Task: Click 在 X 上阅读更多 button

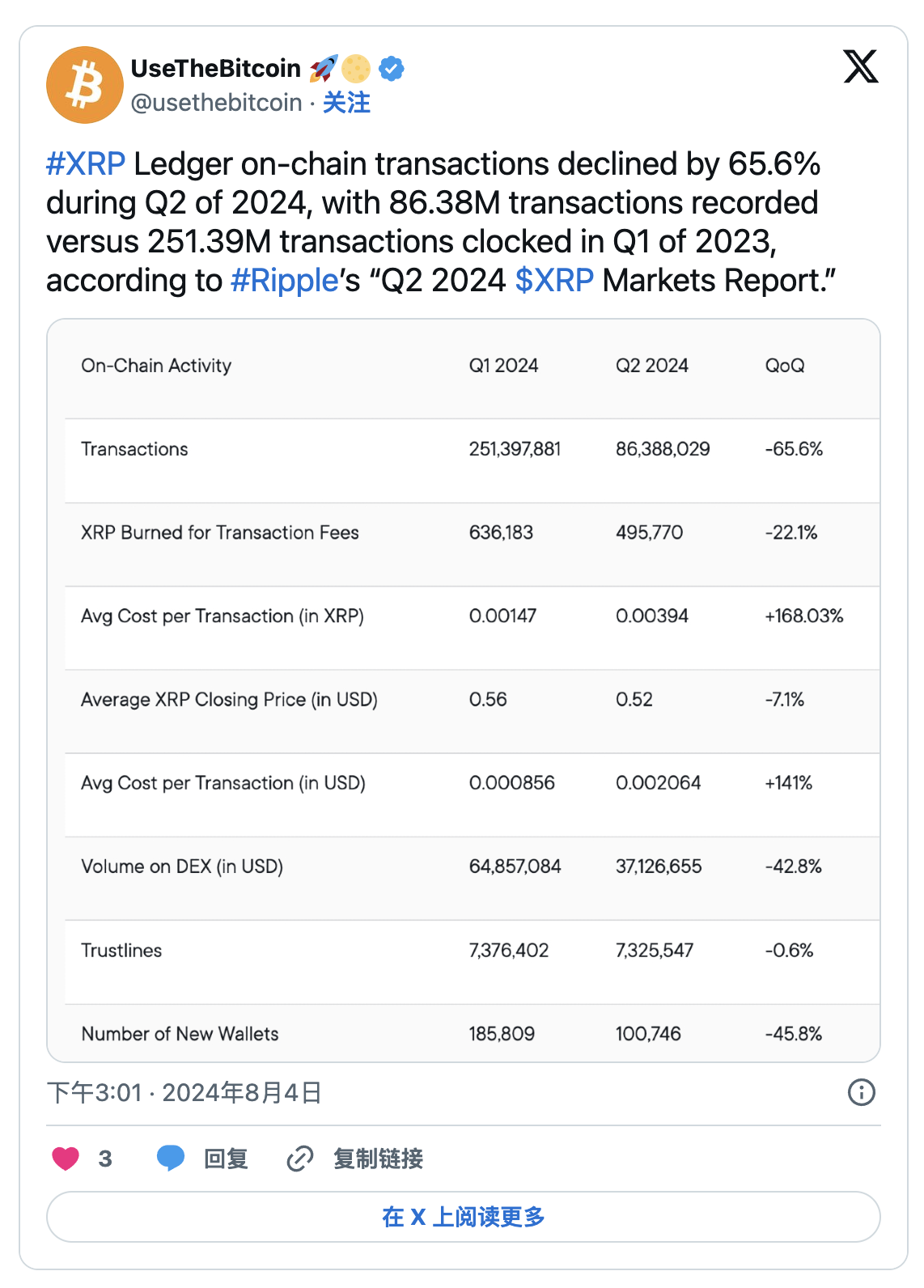Action: tap(463, 1216)
